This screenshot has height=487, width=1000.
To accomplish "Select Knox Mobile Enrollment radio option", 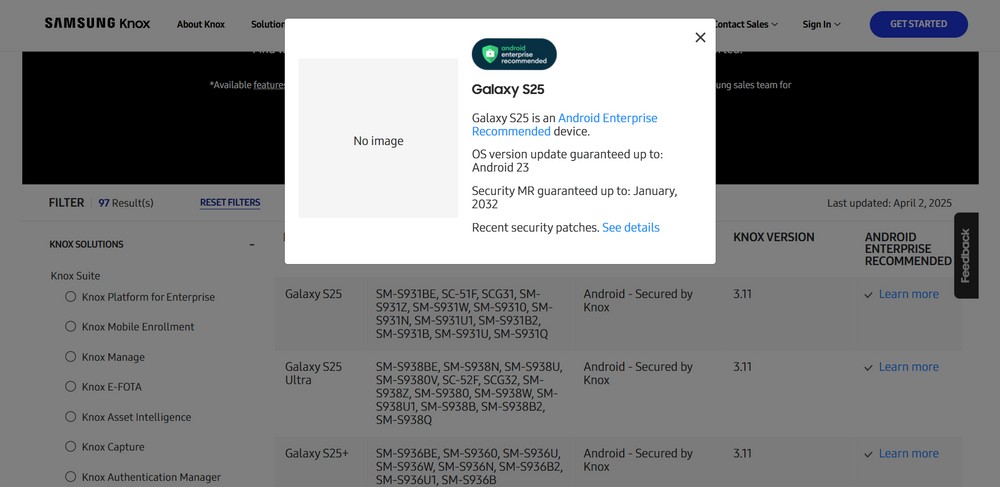I will [x=71, y=326].
